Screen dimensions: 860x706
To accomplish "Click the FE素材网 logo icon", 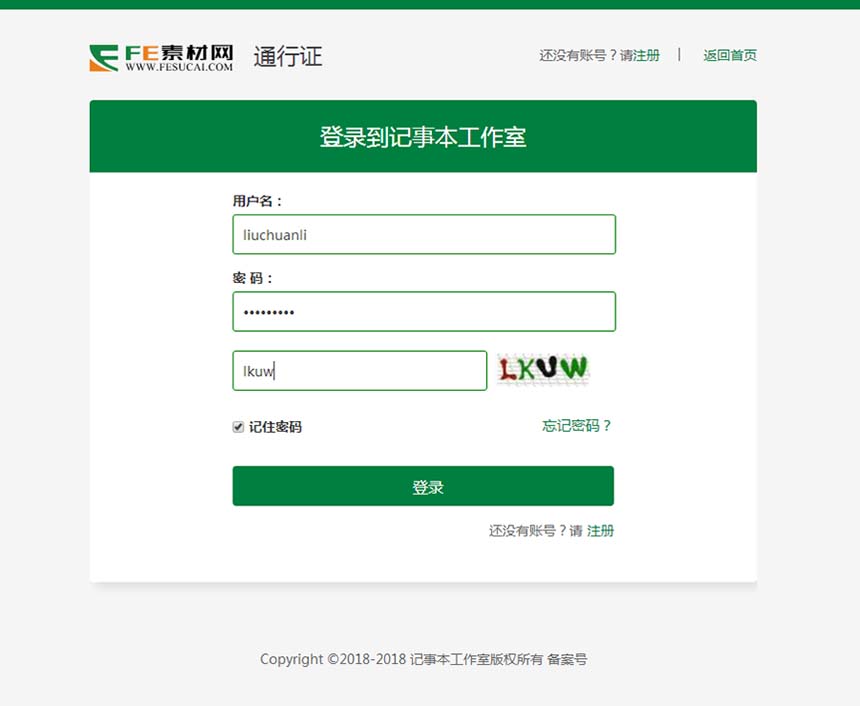I will (104, 58).
